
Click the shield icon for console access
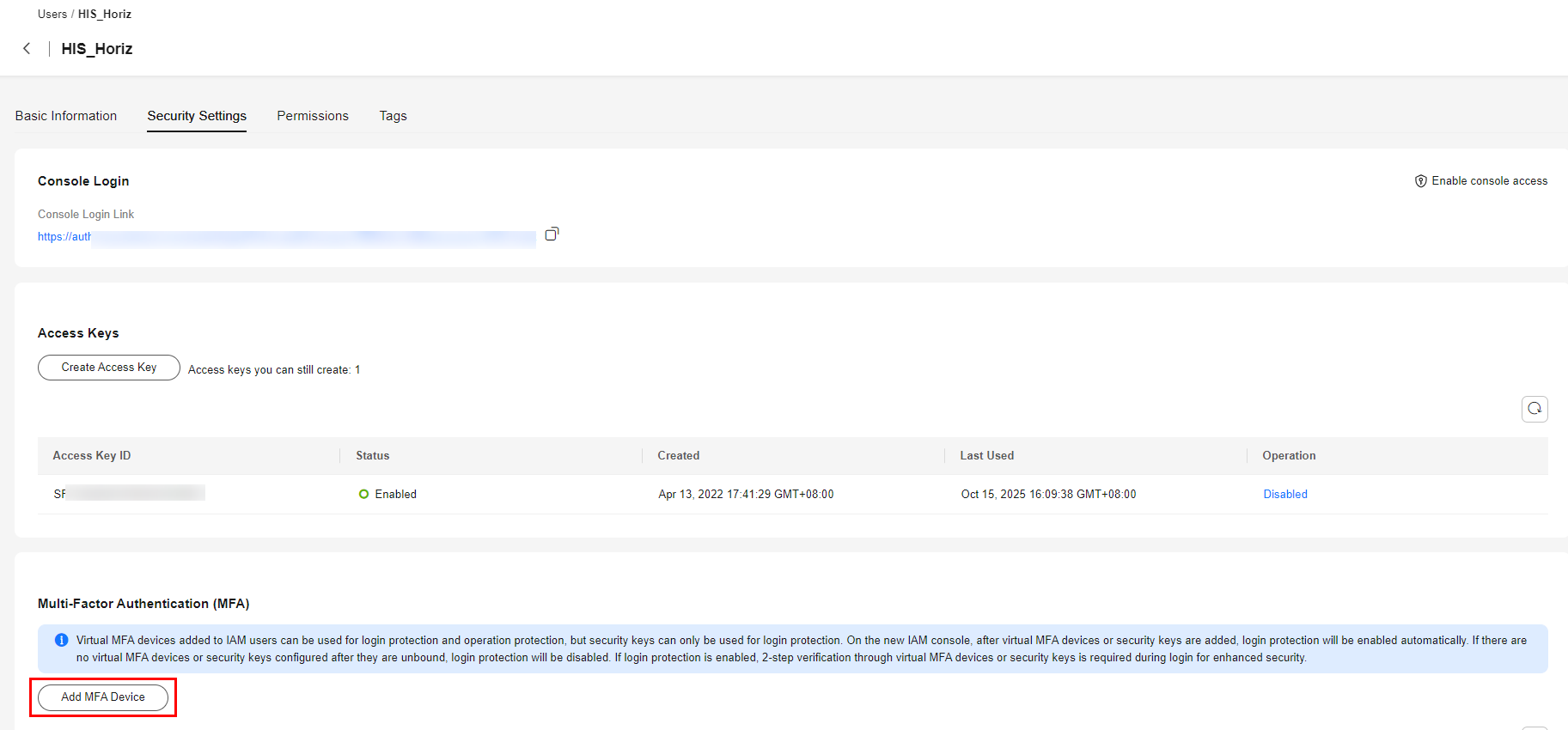click(x=1420, y=181)
